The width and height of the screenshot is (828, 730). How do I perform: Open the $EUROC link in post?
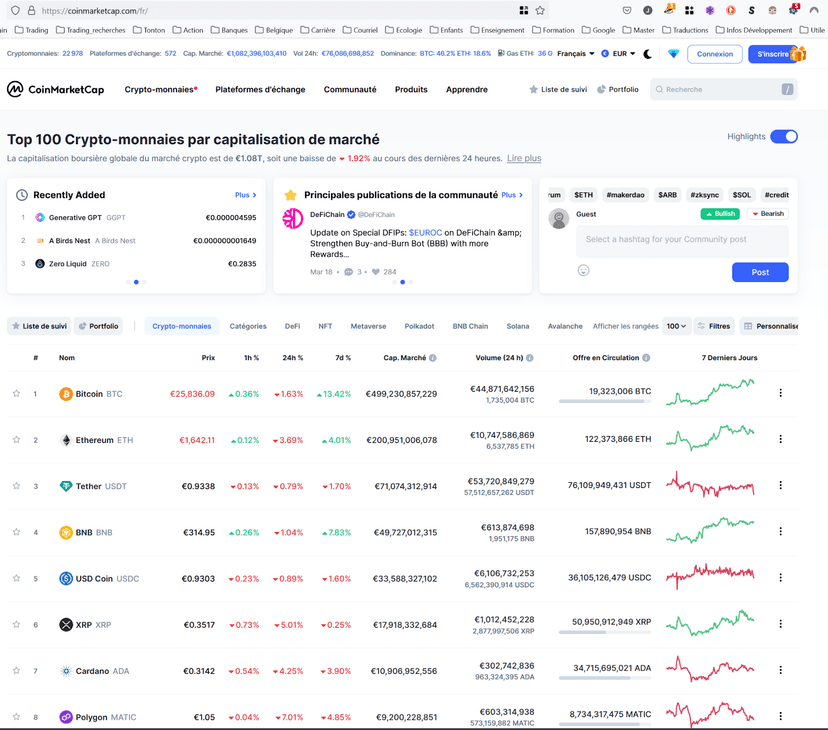click(x=425, y=232)
